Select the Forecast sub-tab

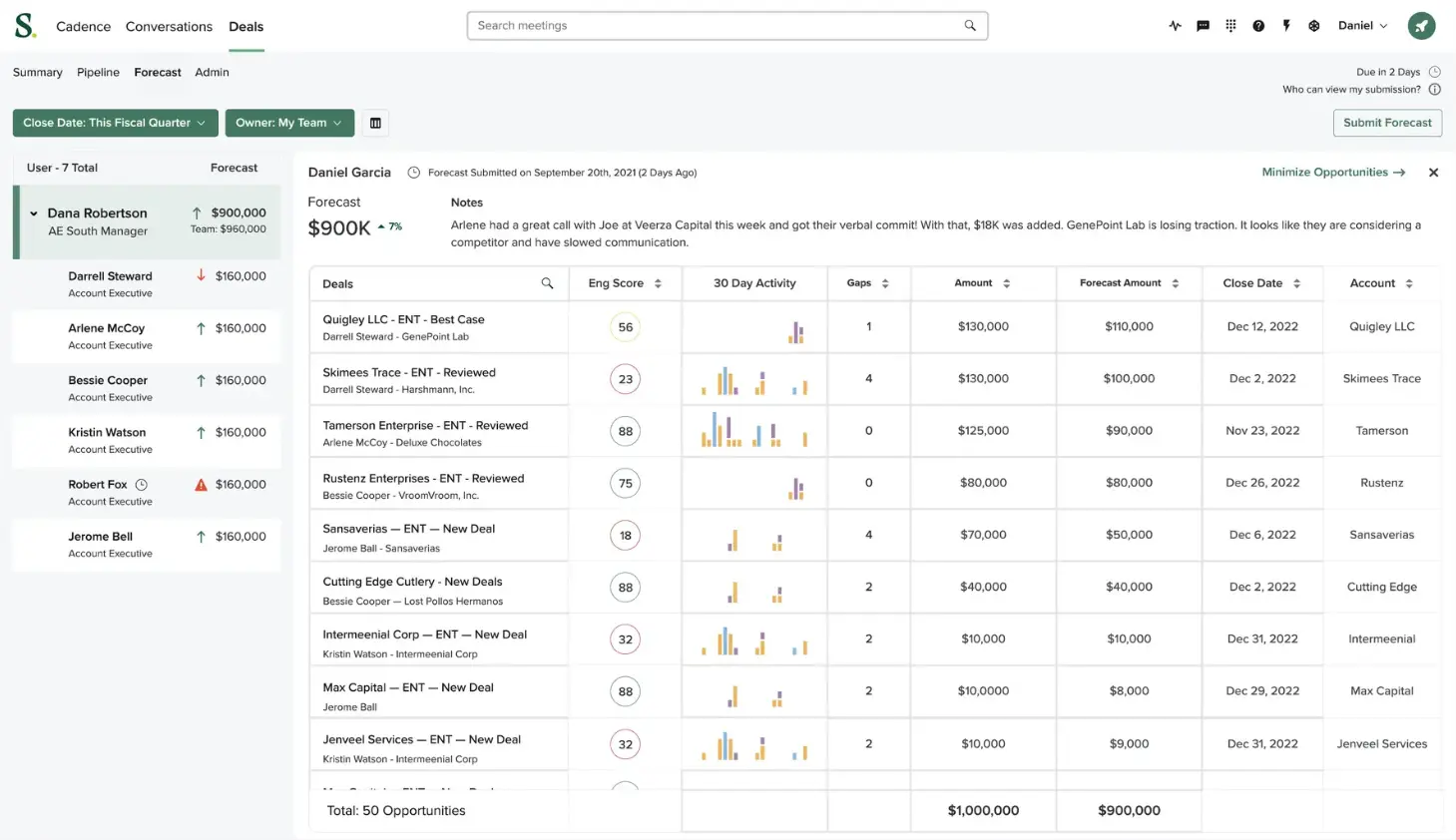point(158,72)
